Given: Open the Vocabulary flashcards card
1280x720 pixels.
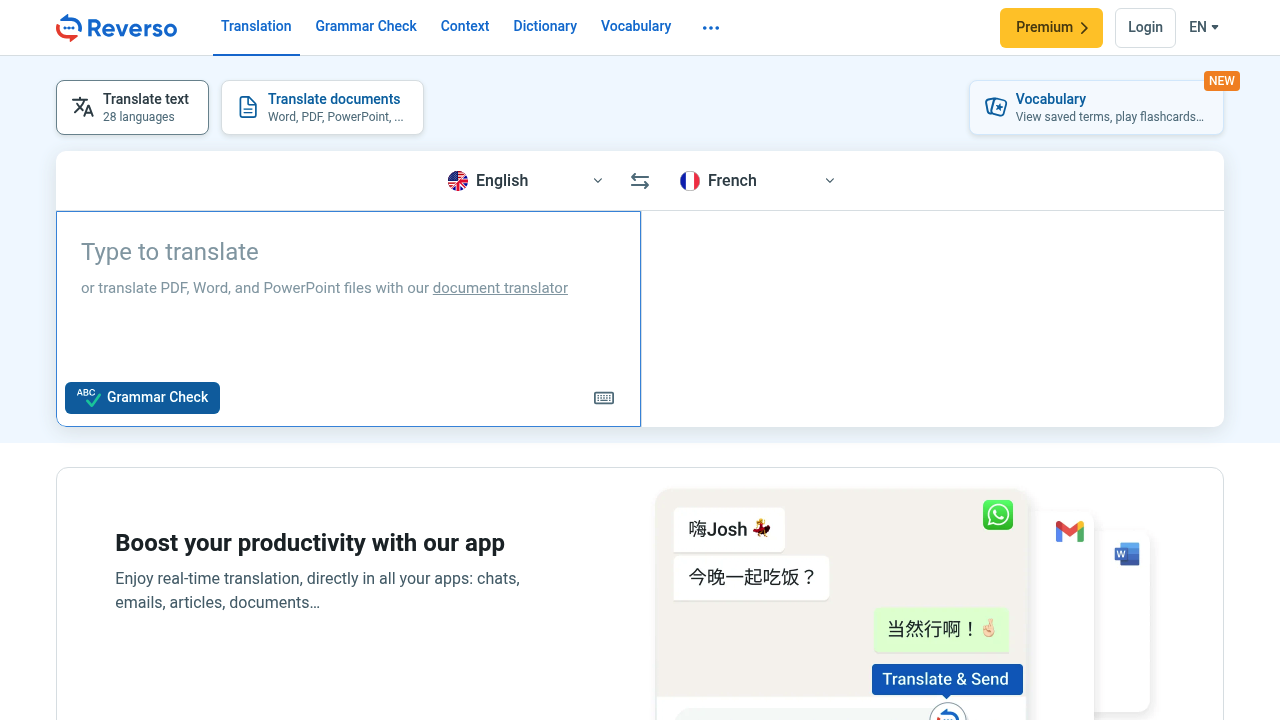Looking at the screenshot, I should (1096, 107).
